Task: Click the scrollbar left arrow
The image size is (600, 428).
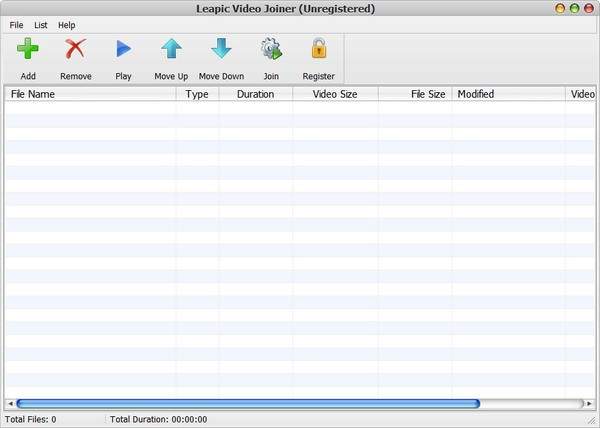Action: (x=10, y=404)
